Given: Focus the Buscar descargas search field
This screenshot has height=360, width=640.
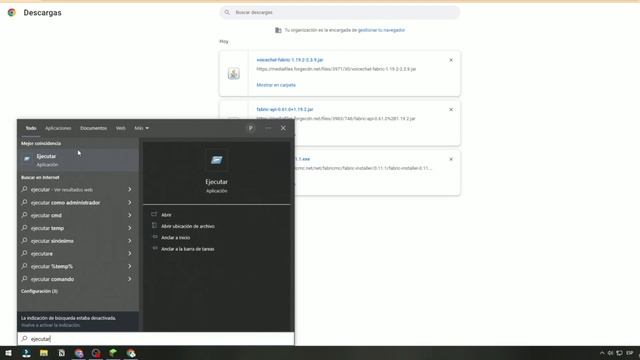Looking at the screenshot, I should [340, 12].
